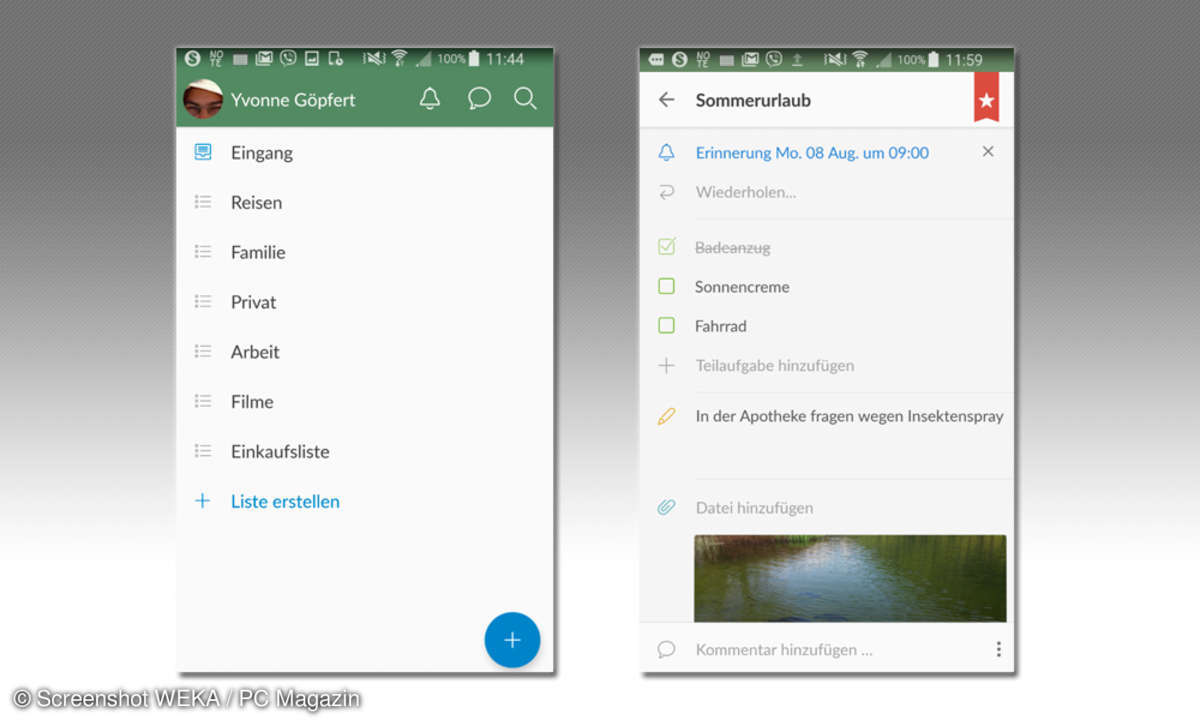The width and height of the screenshot is (1200, 720).
Task: Click the Teilaufgabe hinzufügen text
Action: coord(775,365)
